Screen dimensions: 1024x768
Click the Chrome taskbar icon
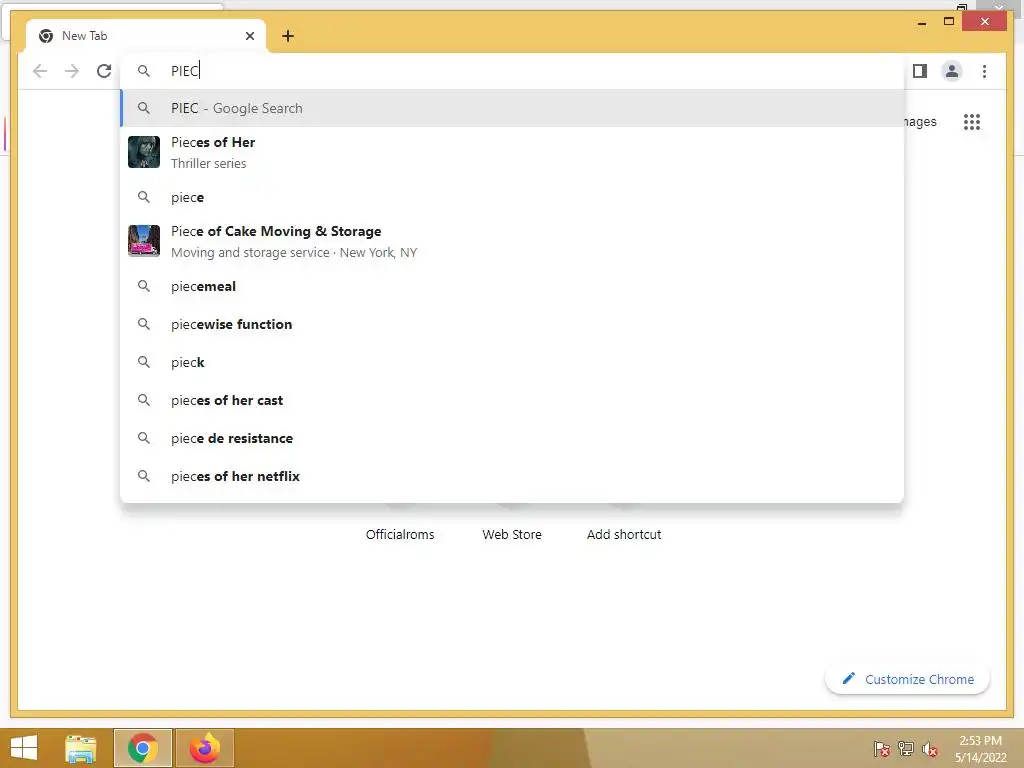click(x=143, y=748)
